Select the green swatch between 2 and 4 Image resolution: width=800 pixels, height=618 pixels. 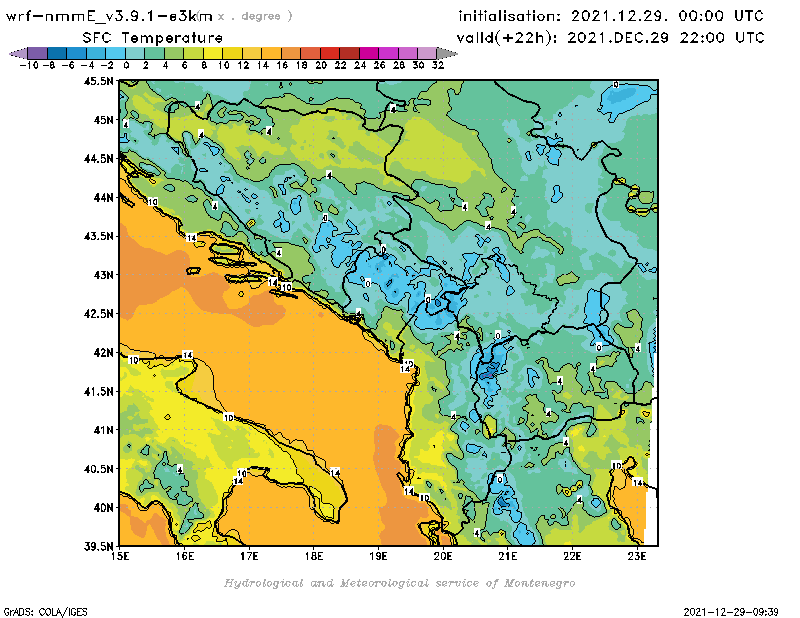click(x=155, y=53)
